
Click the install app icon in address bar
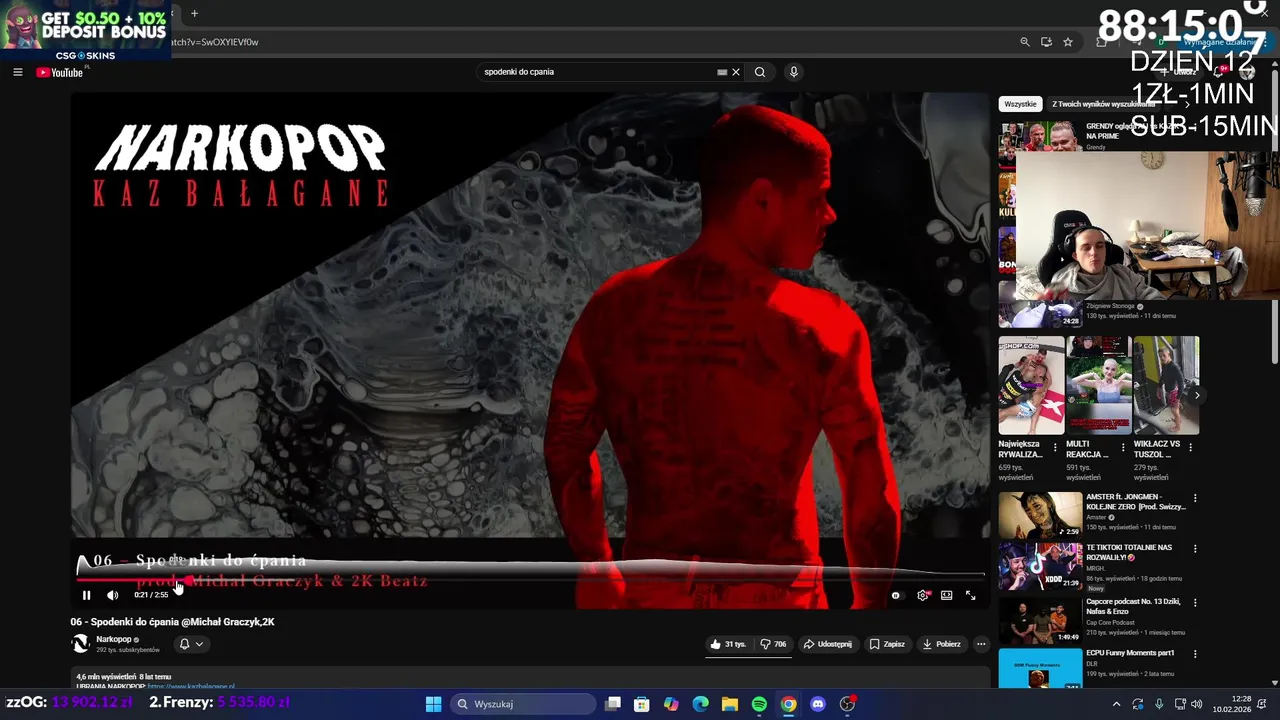[x=1046, y=42]
